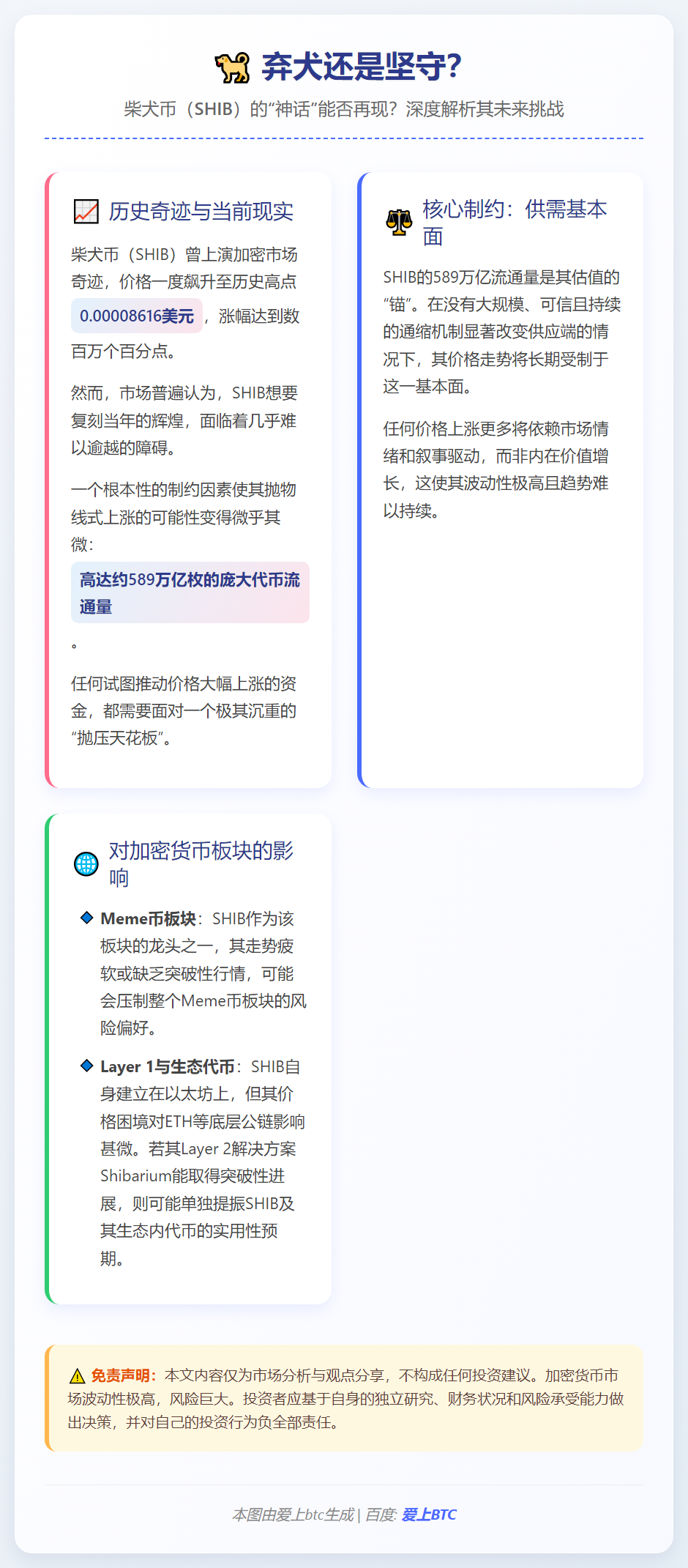Click the bold label Layer 1与生态代币
This screenshot has width=688, height=1568.
tap(168, 1066)
